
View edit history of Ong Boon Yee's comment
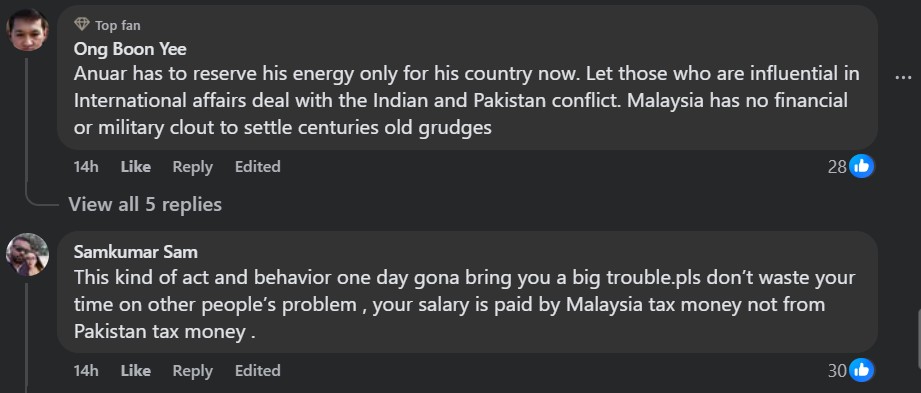click(257, 167)
